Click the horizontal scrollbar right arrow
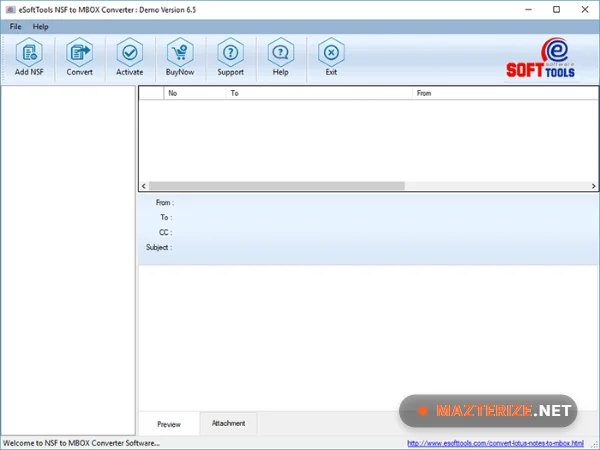 click(x=593, y=186)
